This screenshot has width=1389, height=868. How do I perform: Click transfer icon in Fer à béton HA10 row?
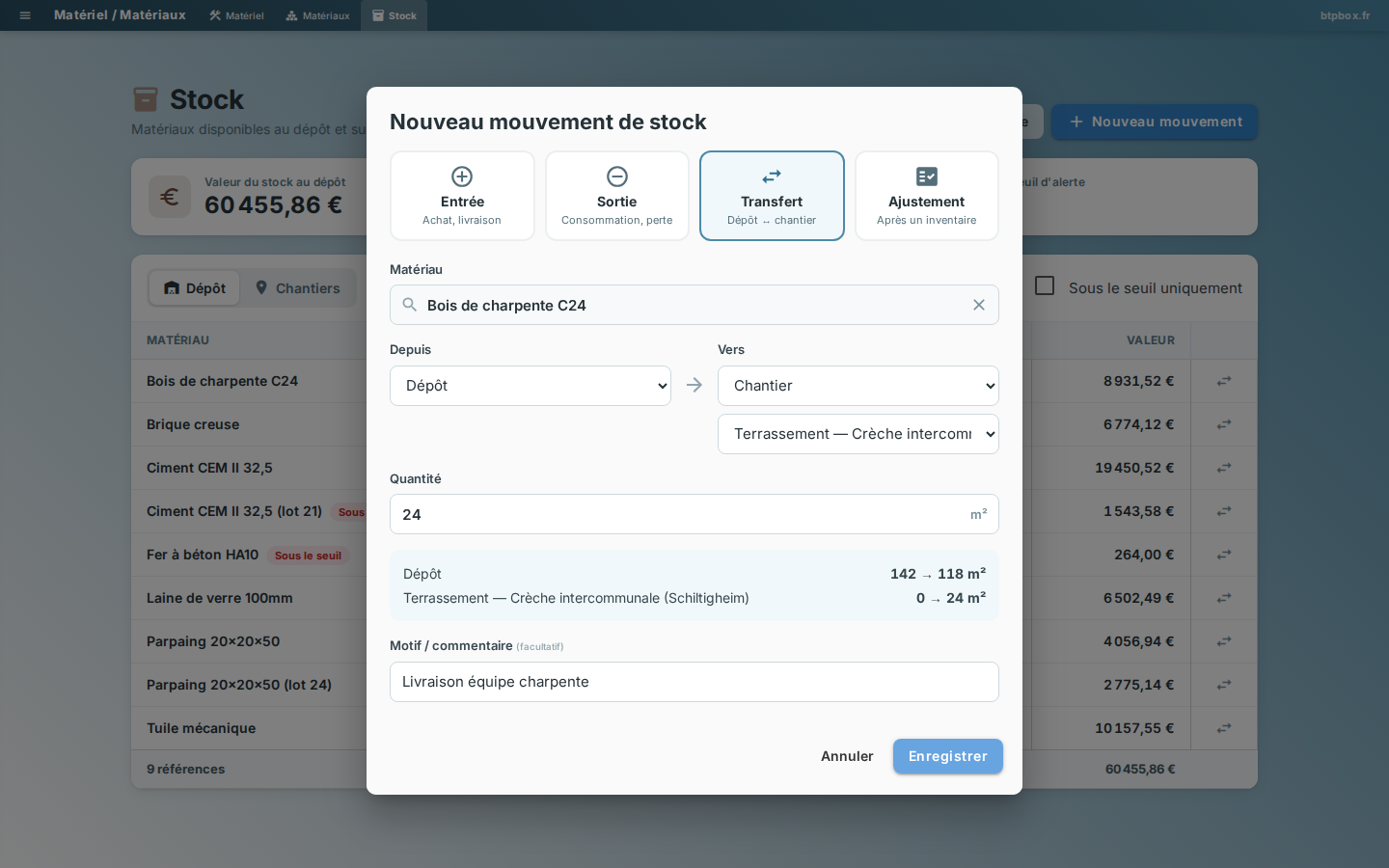1224,555
